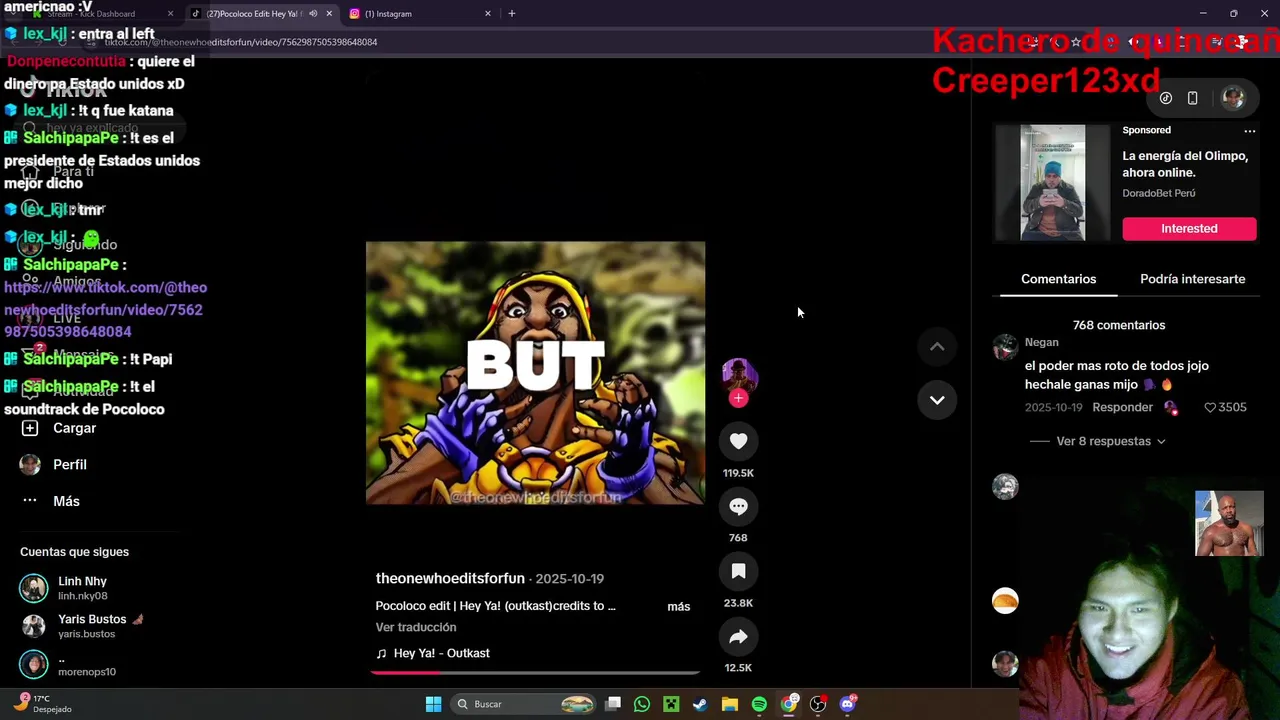Open WhatsApp from the taskbar
Image resolution: width=1280 pixels, height=720 pixels.
point(642,704)
